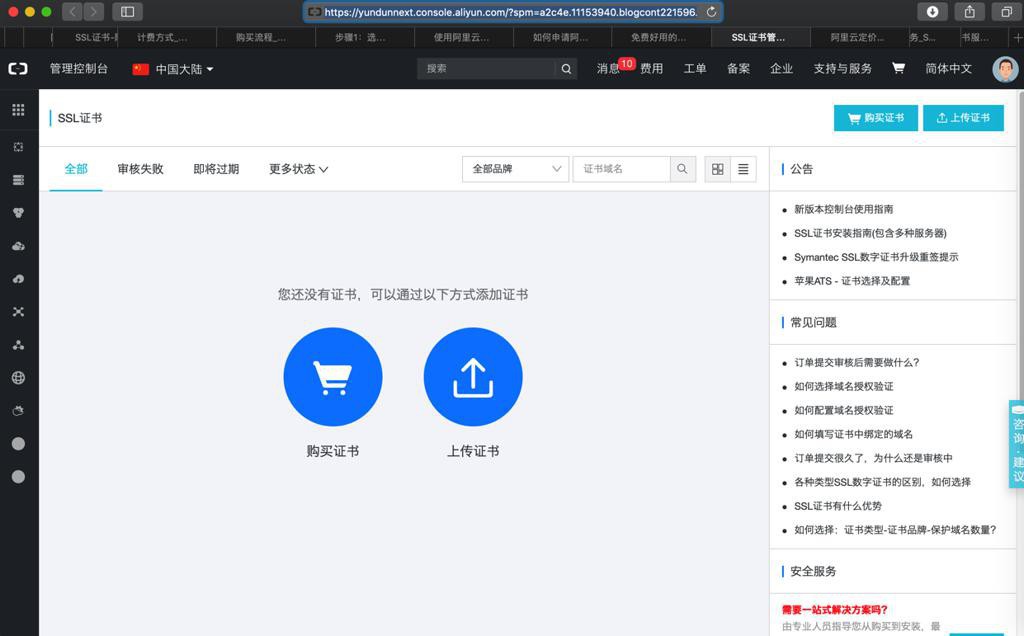
Task: Click the user avatar in top bar
Action: pos(1005,69)
